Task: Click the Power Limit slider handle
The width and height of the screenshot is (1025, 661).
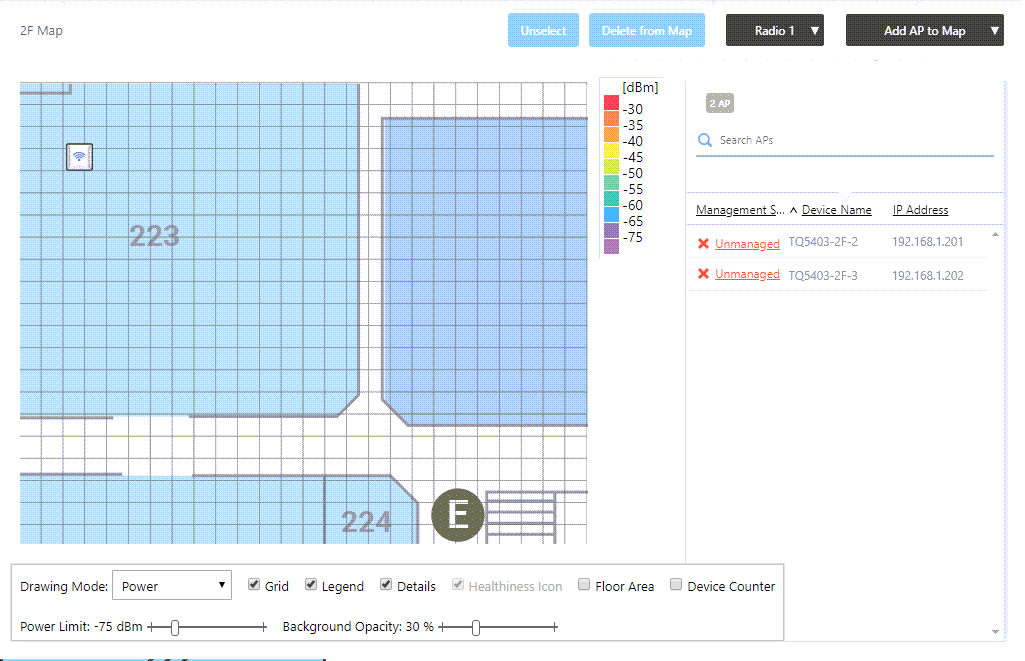Action: [x=175, y=627]
